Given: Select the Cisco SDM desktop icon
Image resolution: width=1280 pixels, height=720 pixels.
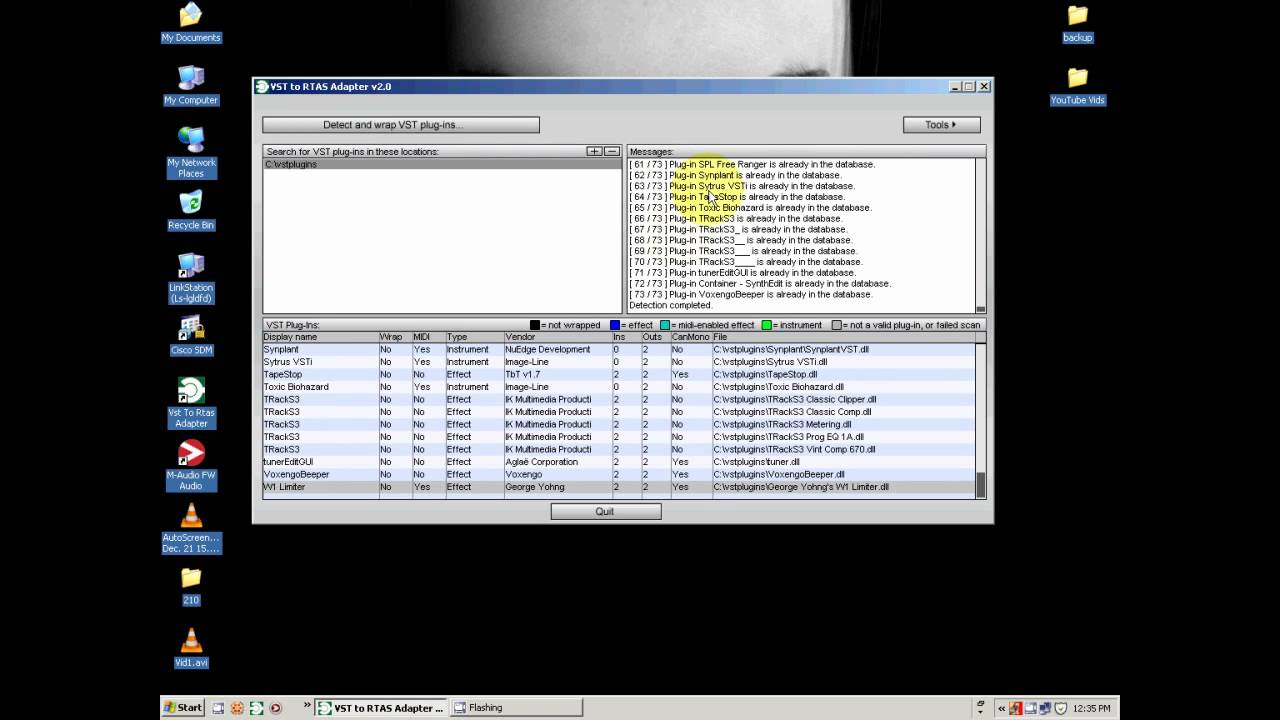Looking at the screenshot, I should pyautogui.click(x=191, y=334).
